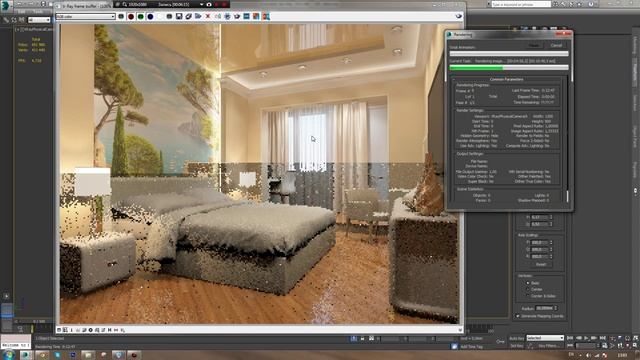Viewport: 640px width, 360px height.
Task: Click the bottom-right corner arrow of frame buffer
Action: click(x=460, y=330)
